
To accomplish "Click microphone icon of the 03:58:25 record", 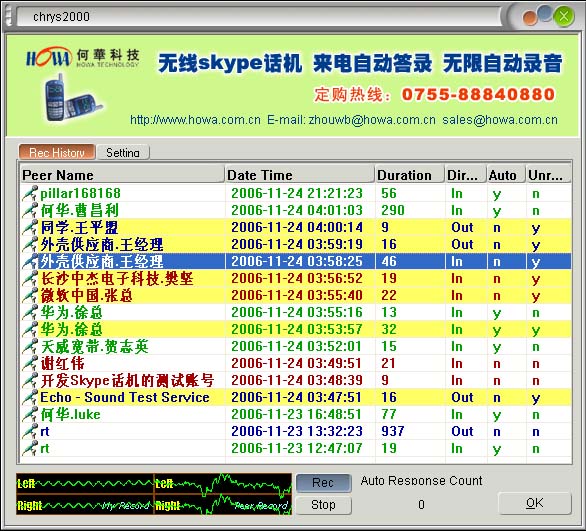I will pyautogui.click(x=30, y=261).
